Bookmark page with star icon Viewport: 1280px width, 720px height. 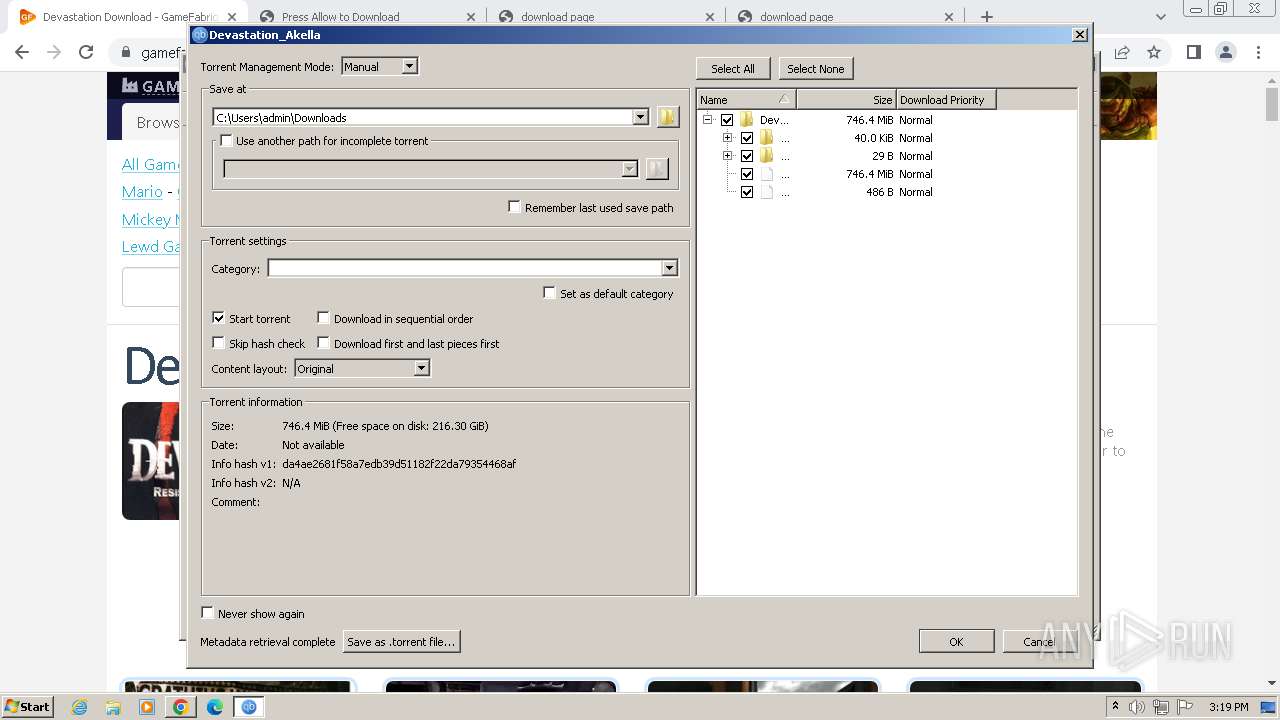pos(1154,52)
